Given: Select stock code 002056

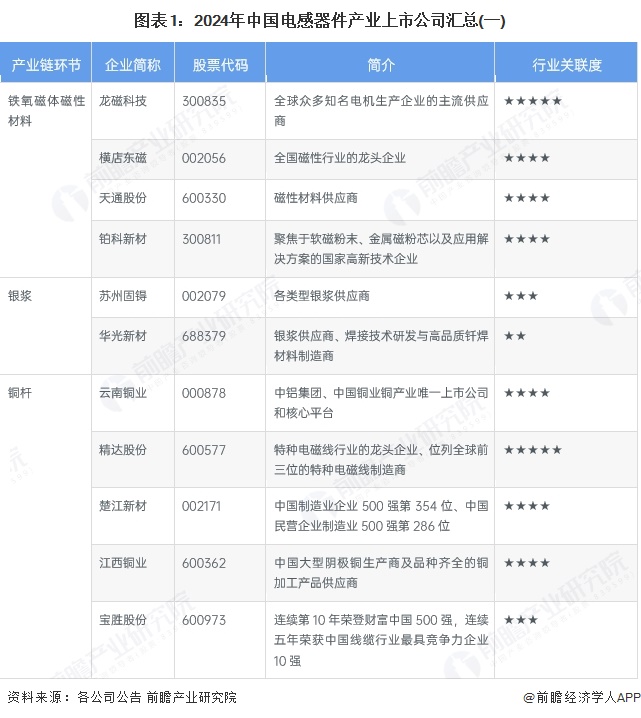Looking at the screenshot, I should point(204,158).
